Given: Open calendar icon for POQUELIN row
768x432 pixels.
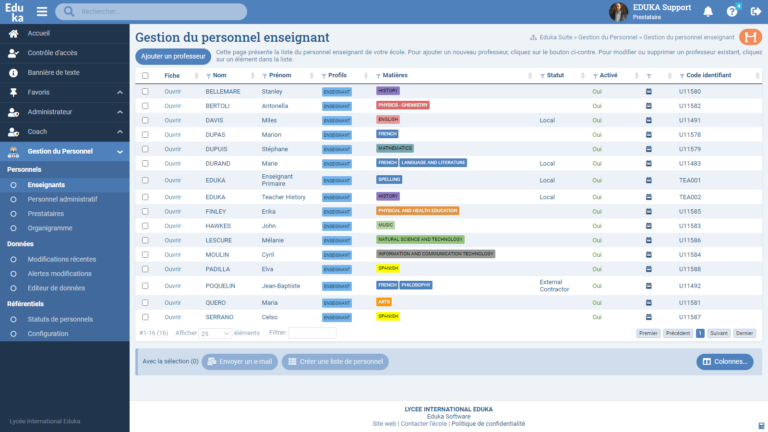Looking at the screenshot, I should [648, 286].
